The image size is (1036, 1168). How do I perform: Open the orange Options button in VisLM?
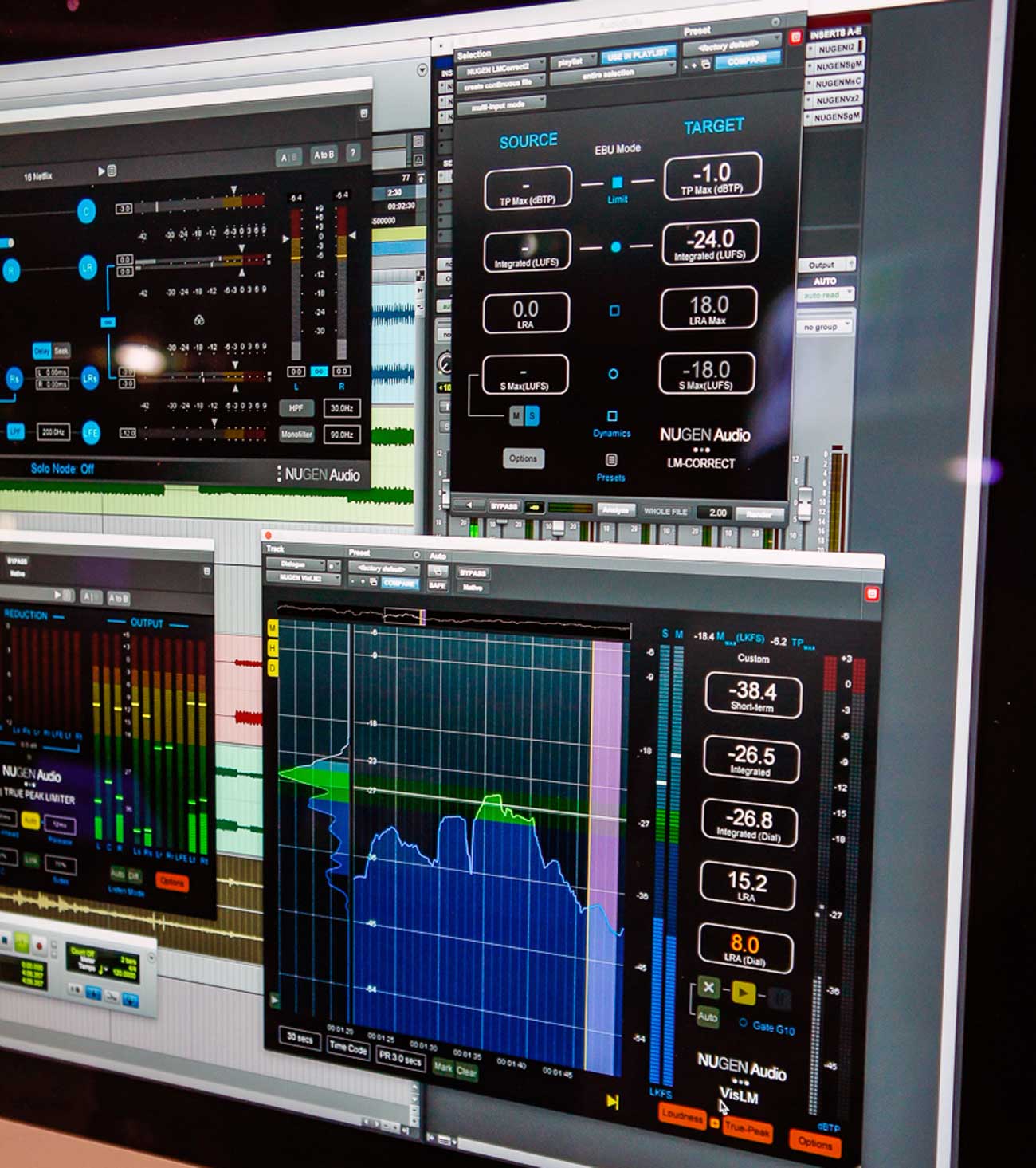(x=814, y=1142)
